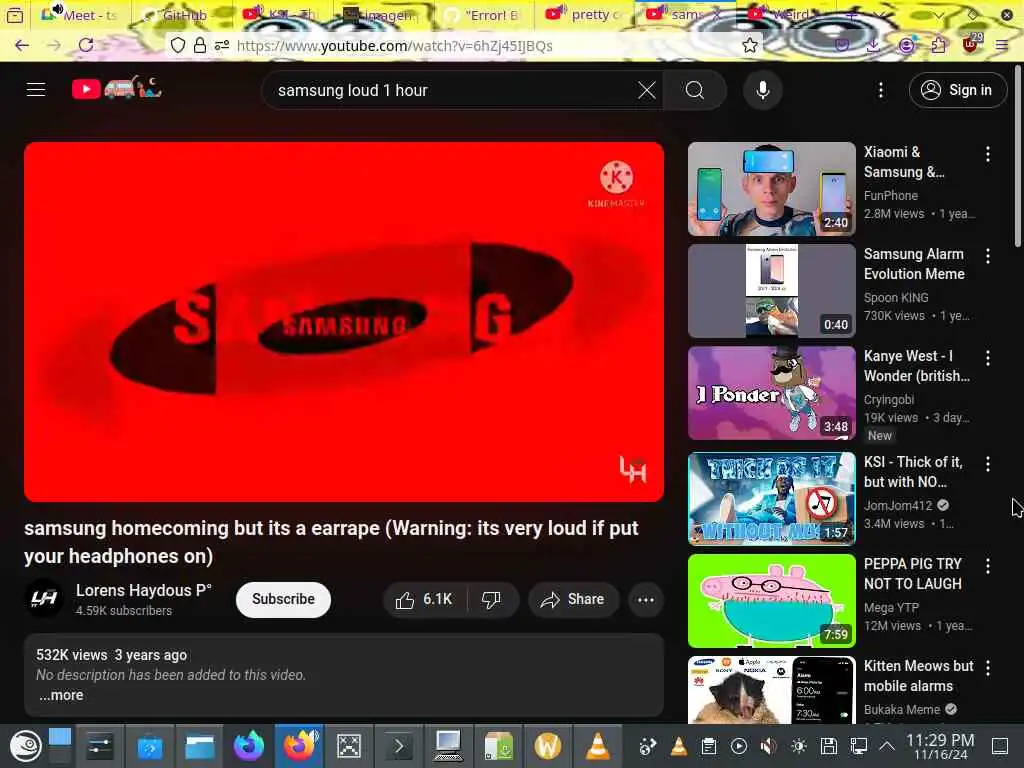This screenshot has width=1024, height=768.
Task: Expand hidden system tray icons arrow
Action: click(887, 746)
